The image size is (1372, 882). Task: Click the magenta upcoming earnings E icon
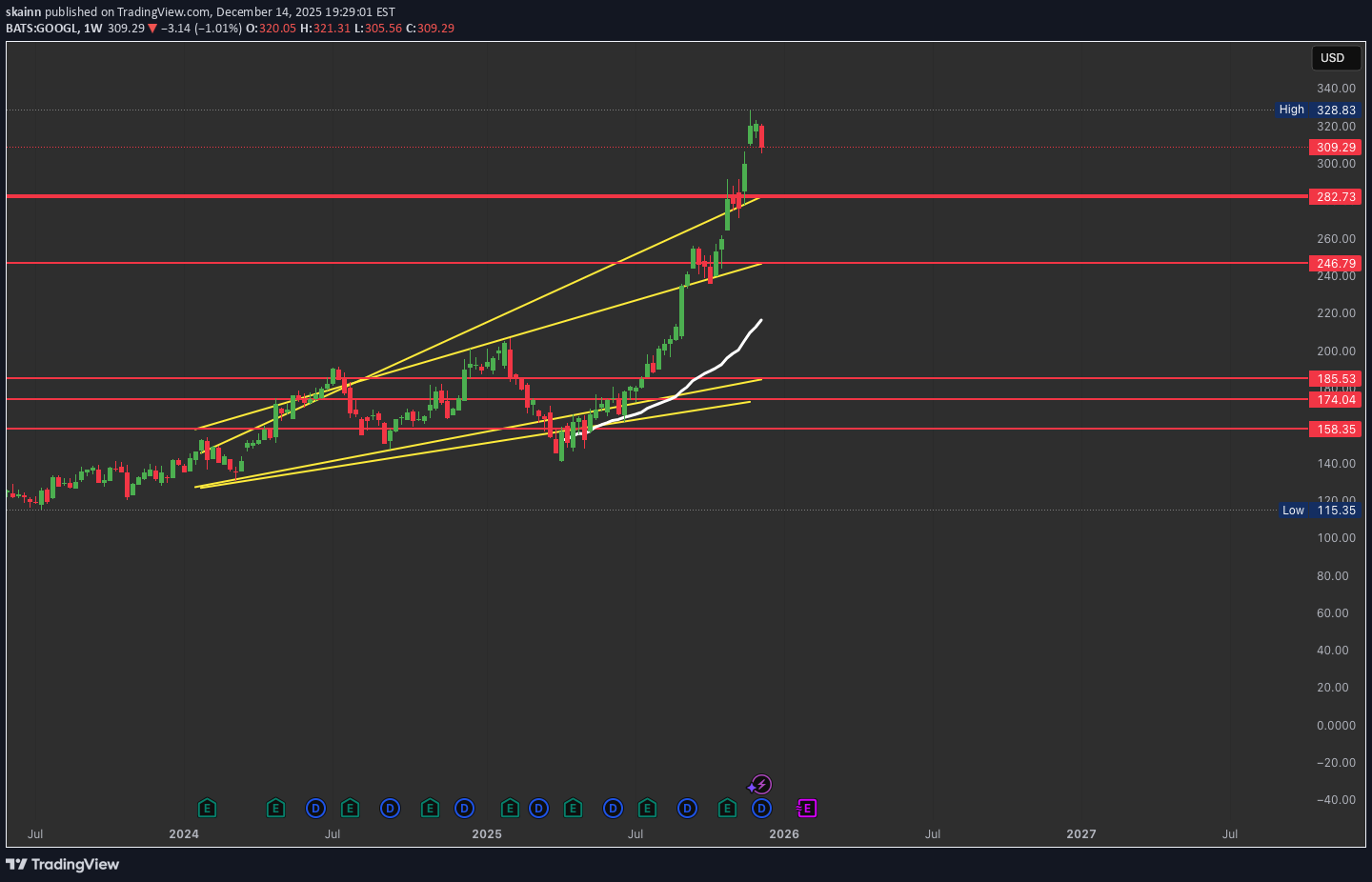click(x=807, y=809)
